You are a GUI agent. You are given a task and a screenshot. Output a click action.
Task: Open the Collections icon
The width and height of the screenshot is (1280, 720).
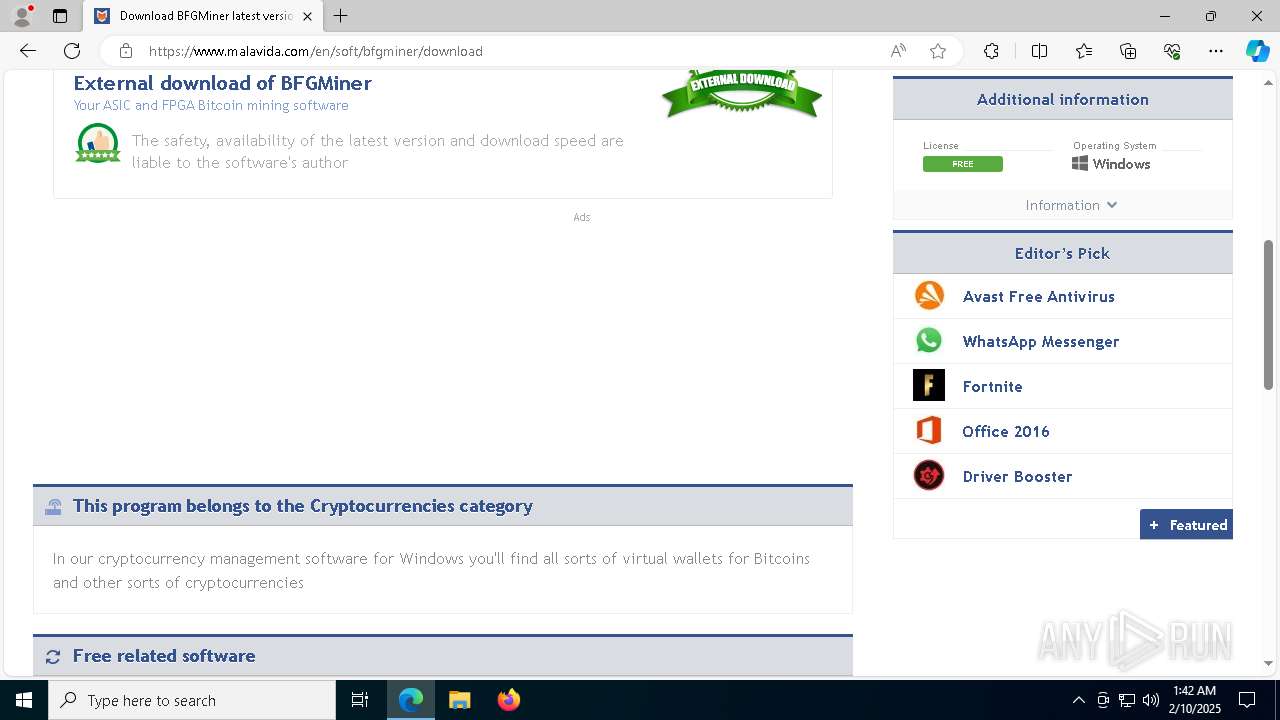[x=1128, y=51]
